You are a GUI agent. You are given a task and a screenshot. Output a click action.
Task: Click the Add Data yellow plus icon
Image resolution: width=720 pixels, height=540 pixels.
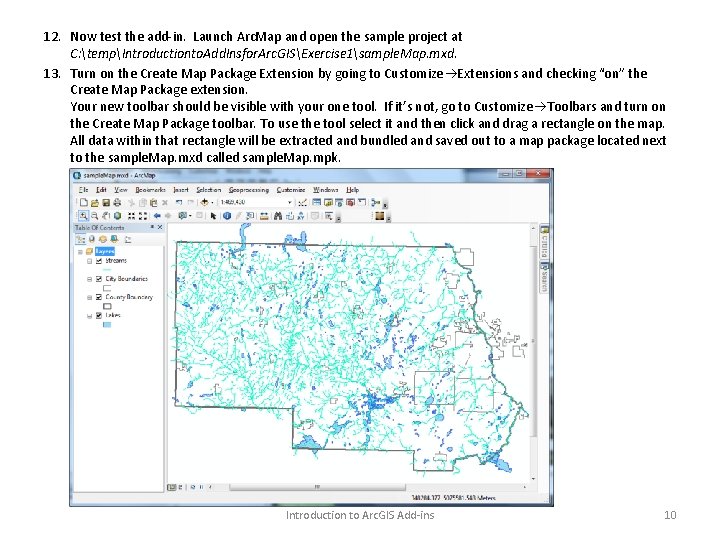point(204,202)
